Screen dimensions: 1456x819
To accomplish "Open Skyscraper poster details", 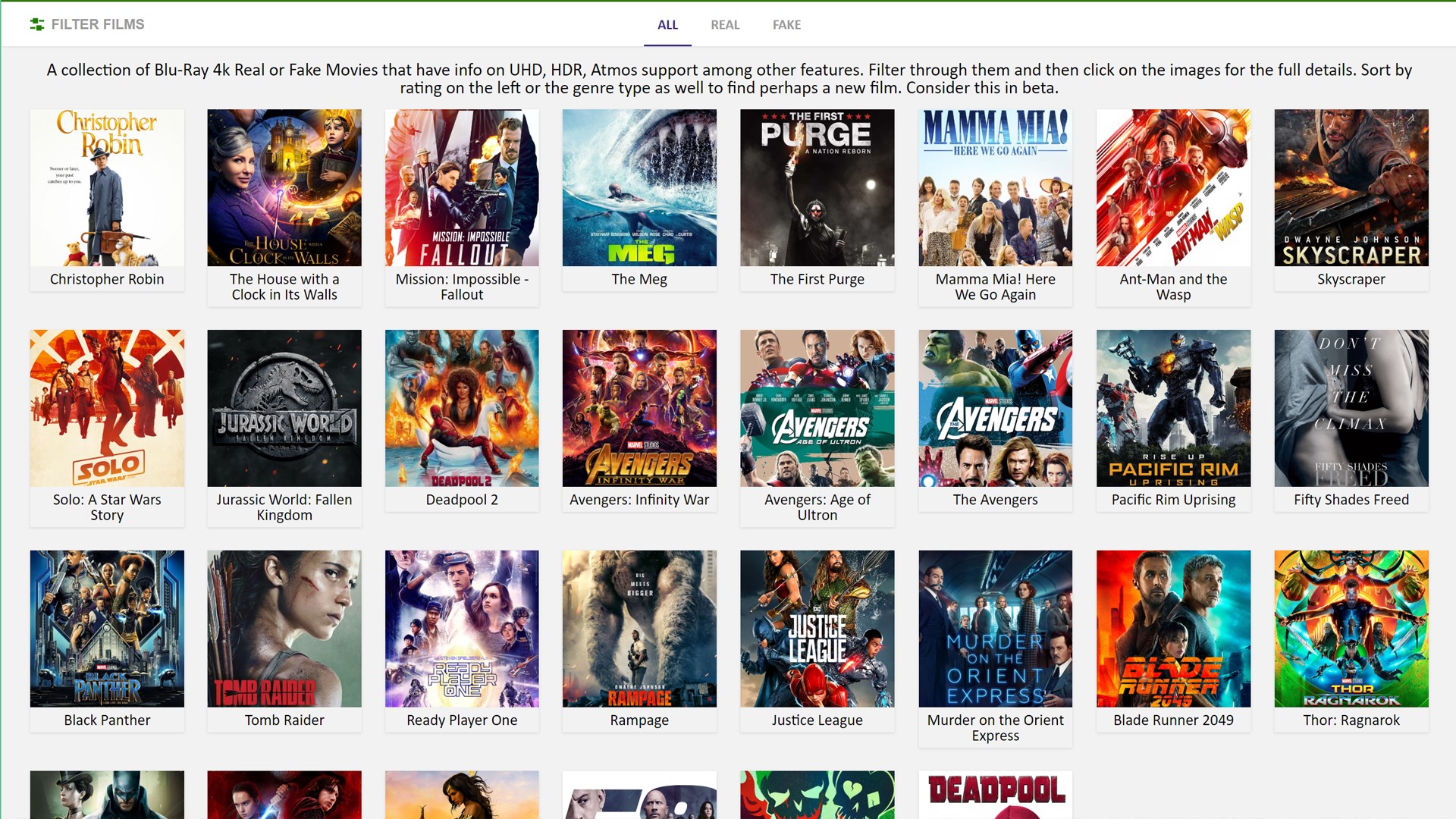I will [1351, 187].
